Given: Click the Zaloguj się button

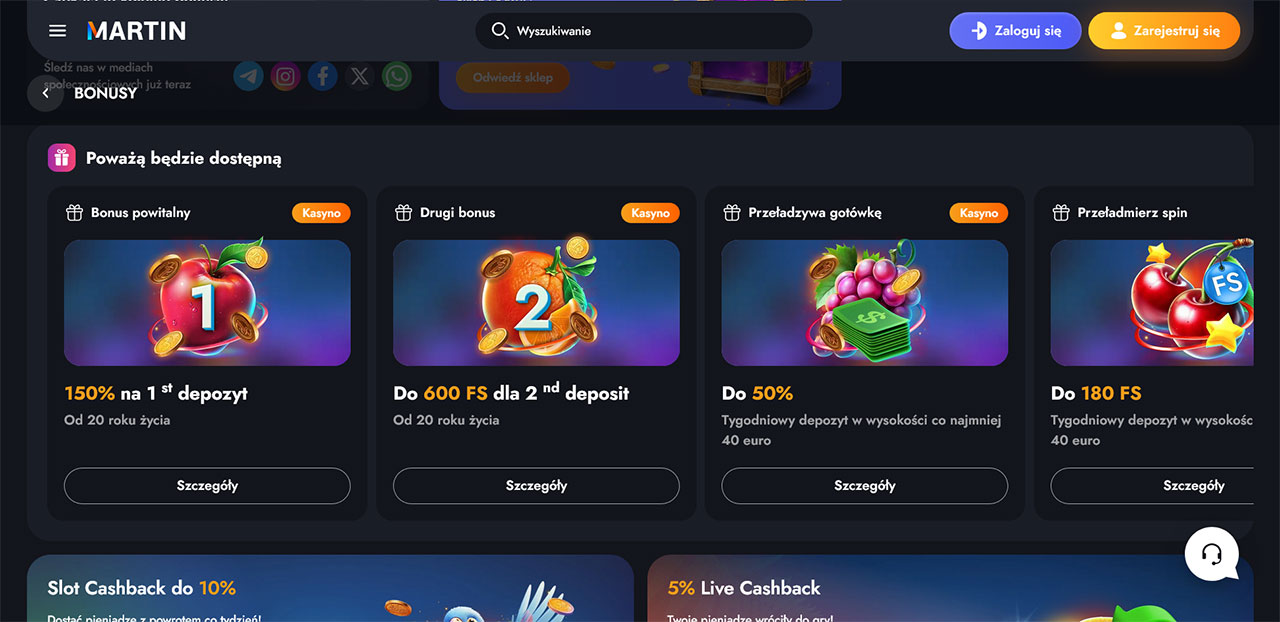Looking at the screenshot, I should (1016, 31).
